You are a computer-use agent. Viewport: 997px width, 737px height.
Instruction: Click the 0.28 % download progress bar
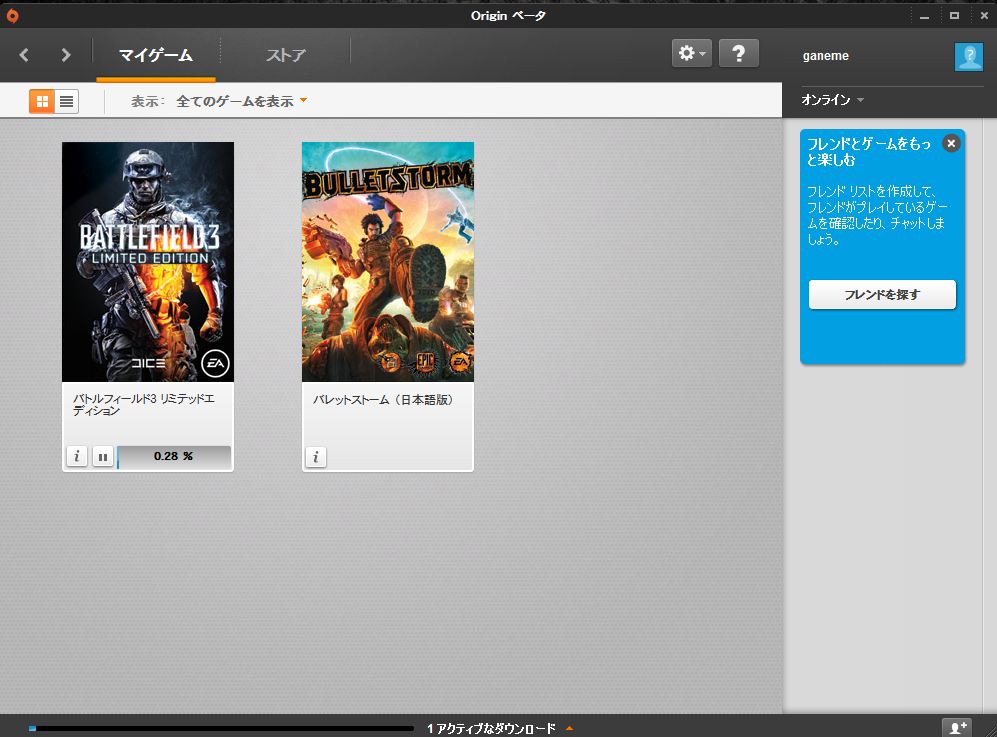pyautogui.click(x=174, y=457)
